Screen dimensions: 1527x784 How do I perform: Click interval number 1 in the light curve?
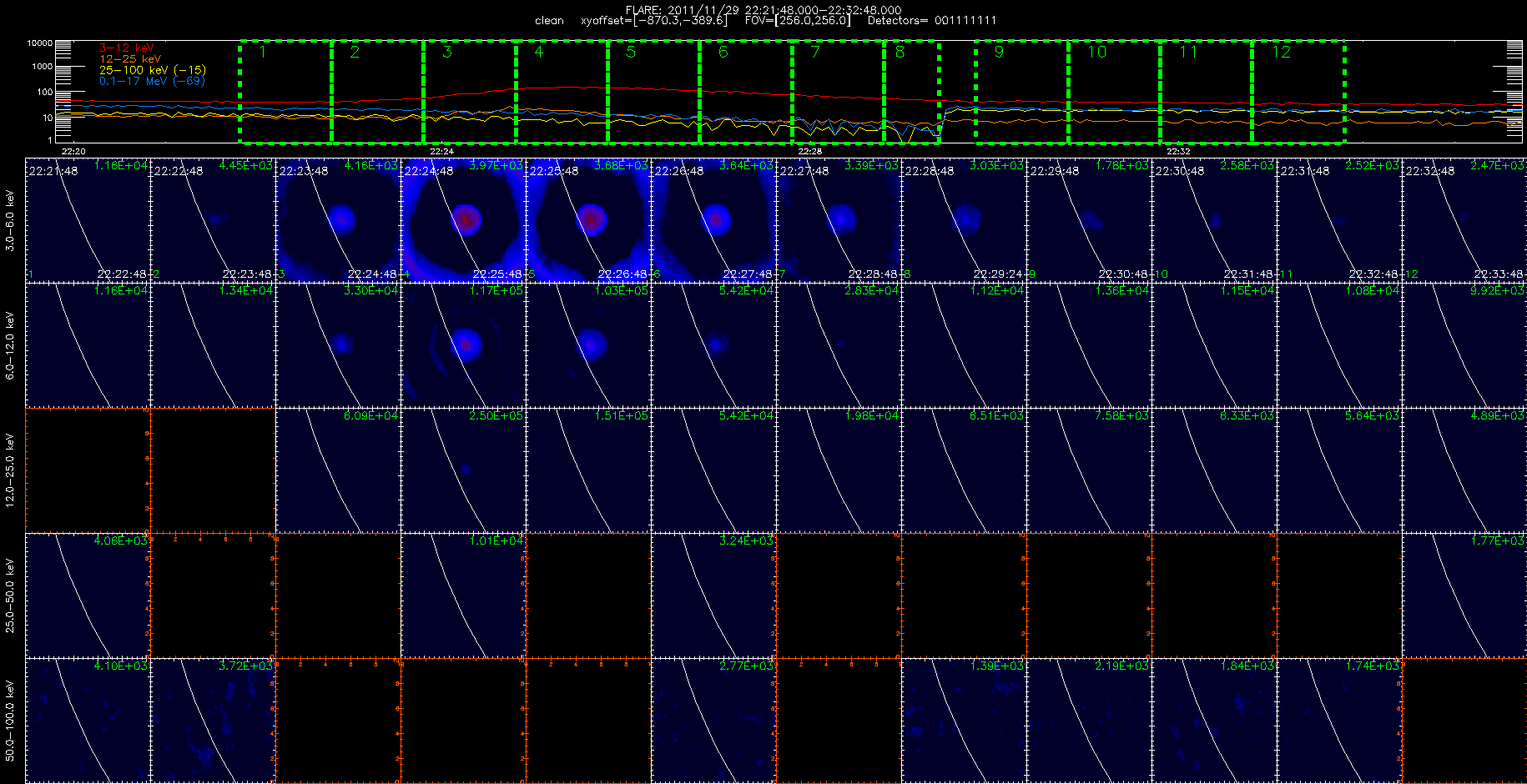pos(285,91)
